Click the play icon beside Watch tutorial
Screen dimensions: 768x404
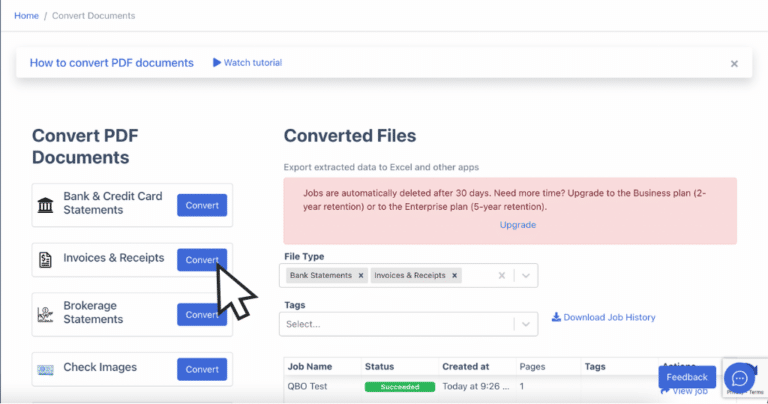[217, 63]
